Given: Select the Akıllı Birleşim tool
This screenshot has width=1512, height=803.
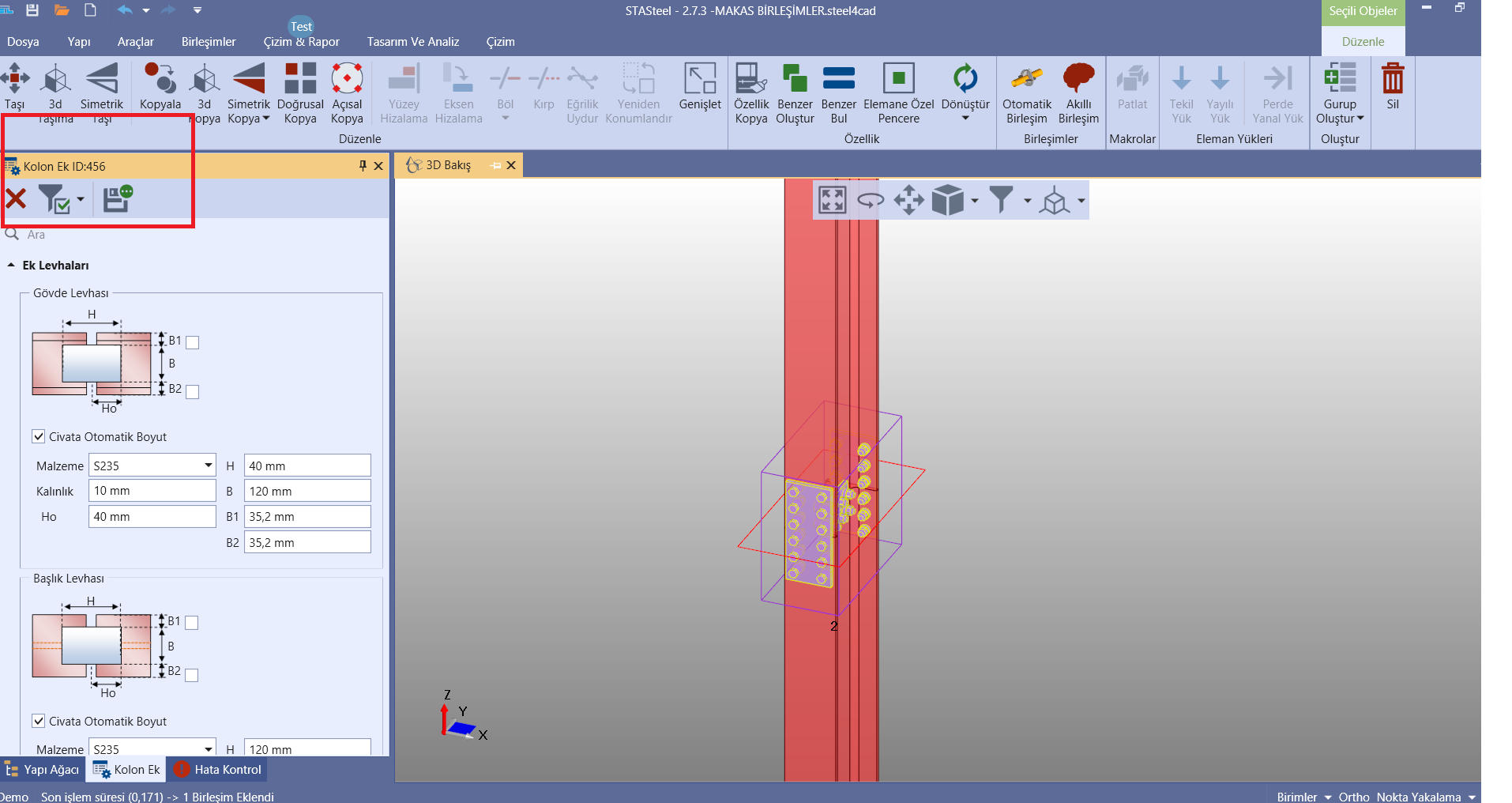Looking at the screenshot, I should 1078,80.
